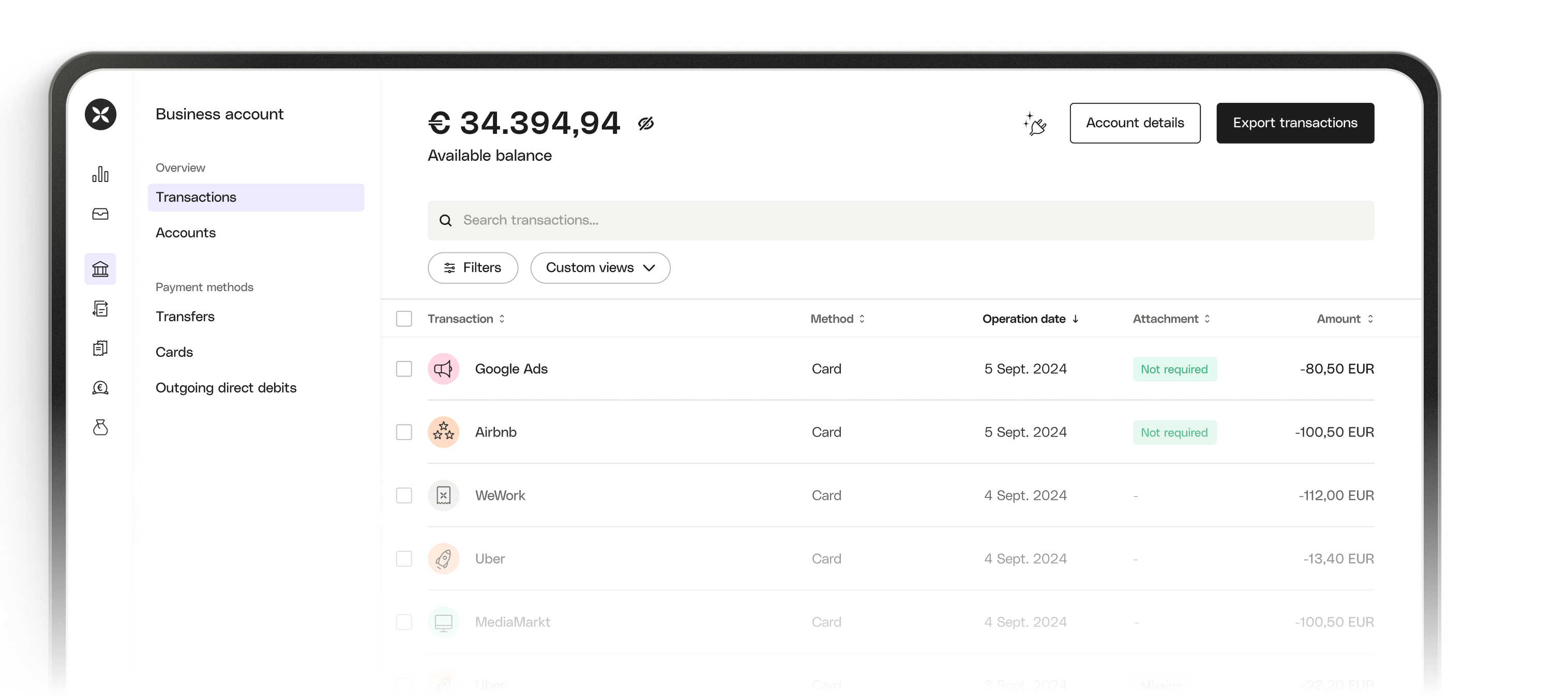Expand the Amount column sort options
This screenshot has height=696, width=1568.
1371,318
